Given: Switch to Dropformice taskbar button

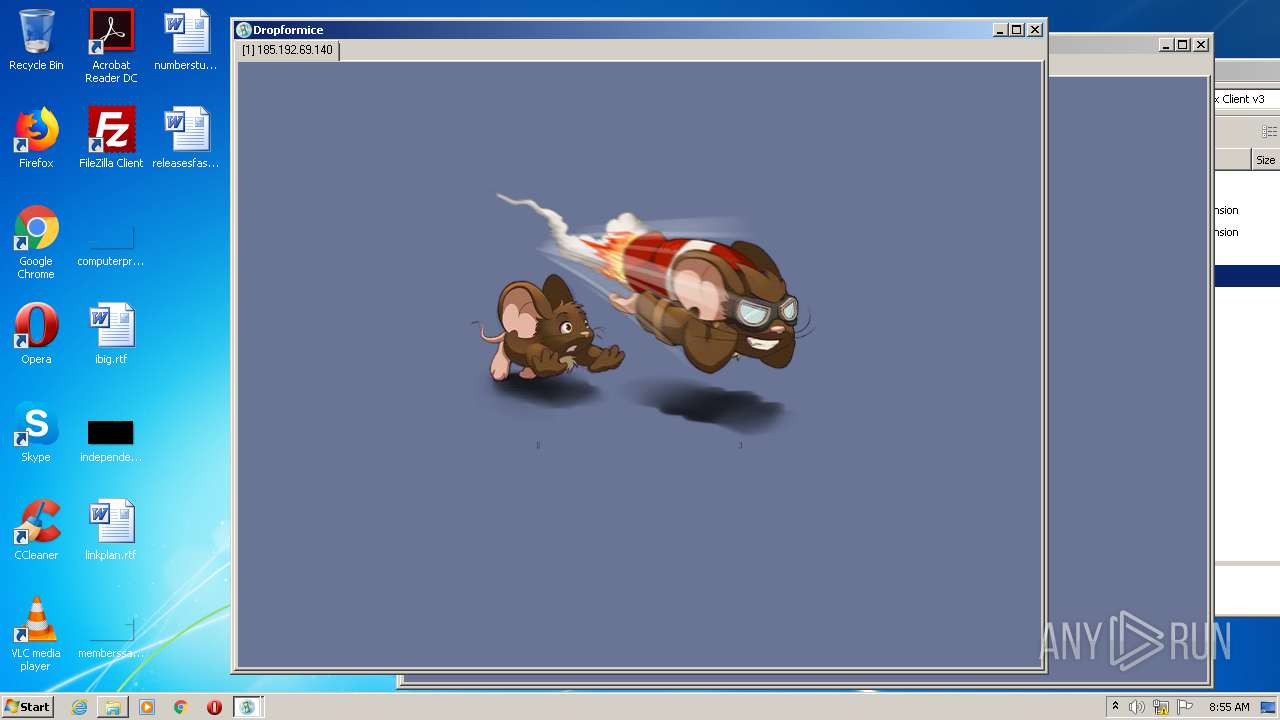Looking at the screenshot, I should pos(247,707).
